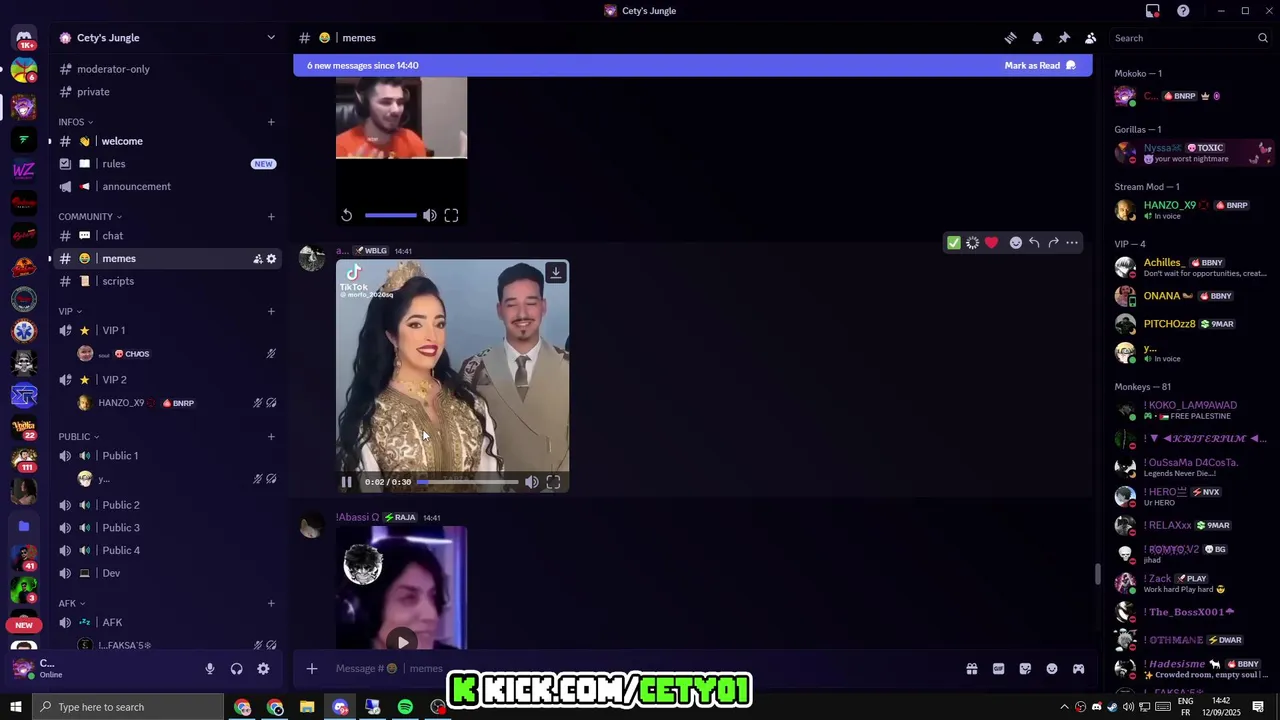Screen dimensions: 1280x720
Task: Reply to the hovered video message
Action: click(1034, 243)
